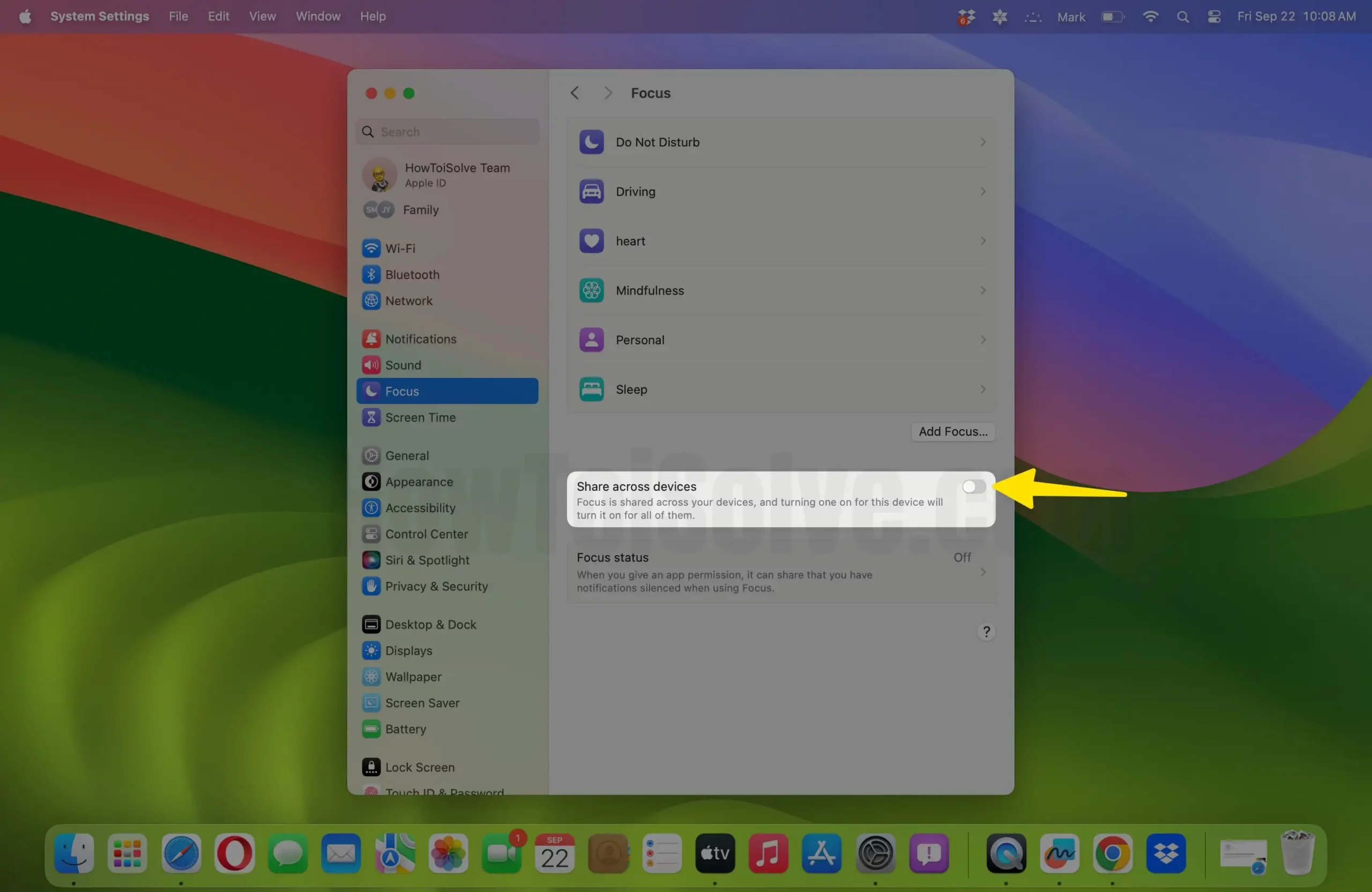Screen dimensions: 1372x892
Task: Select Wi-Fi in the sidebar
Action: [448, 249]
